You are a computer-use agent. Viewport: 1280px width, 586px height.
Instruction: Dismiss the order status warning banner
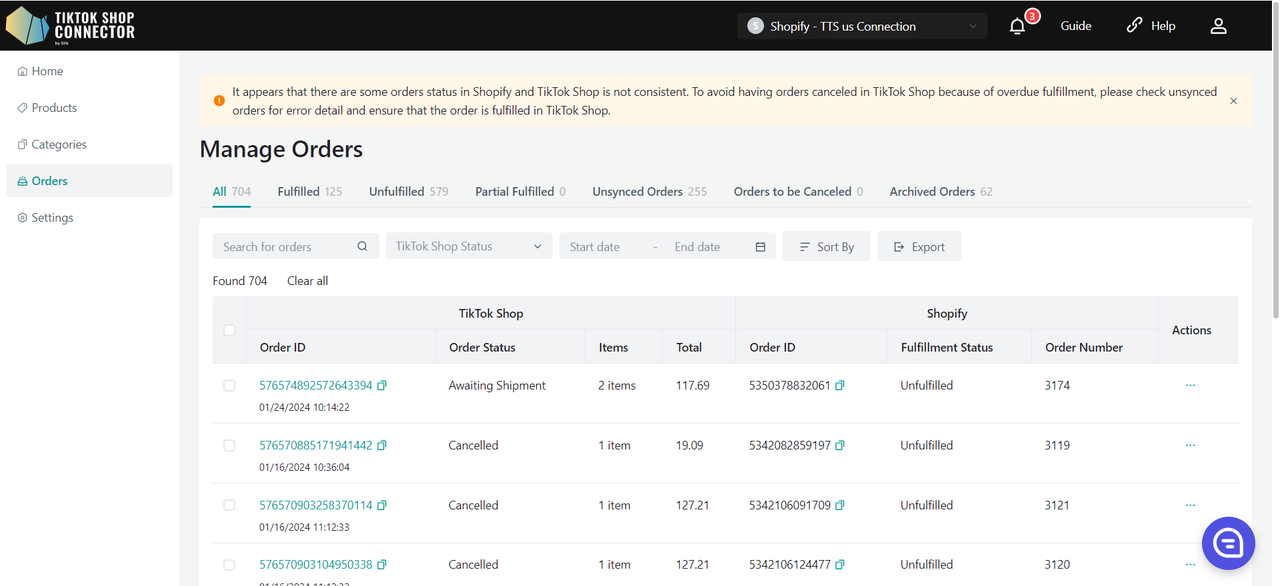[1233, 101]
